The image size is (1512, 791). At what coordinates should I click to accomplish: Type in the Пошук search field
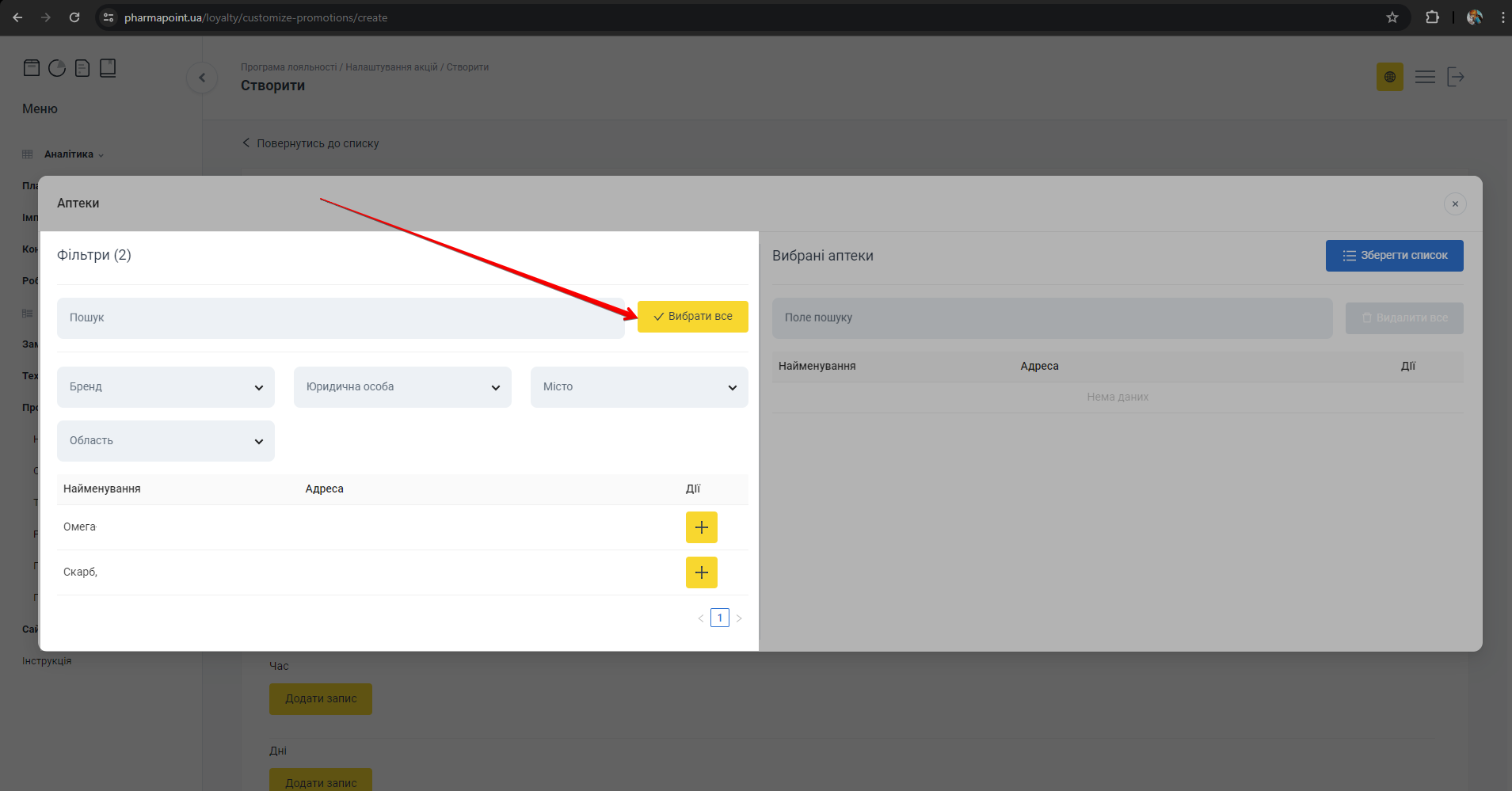(x=341, y=318)
